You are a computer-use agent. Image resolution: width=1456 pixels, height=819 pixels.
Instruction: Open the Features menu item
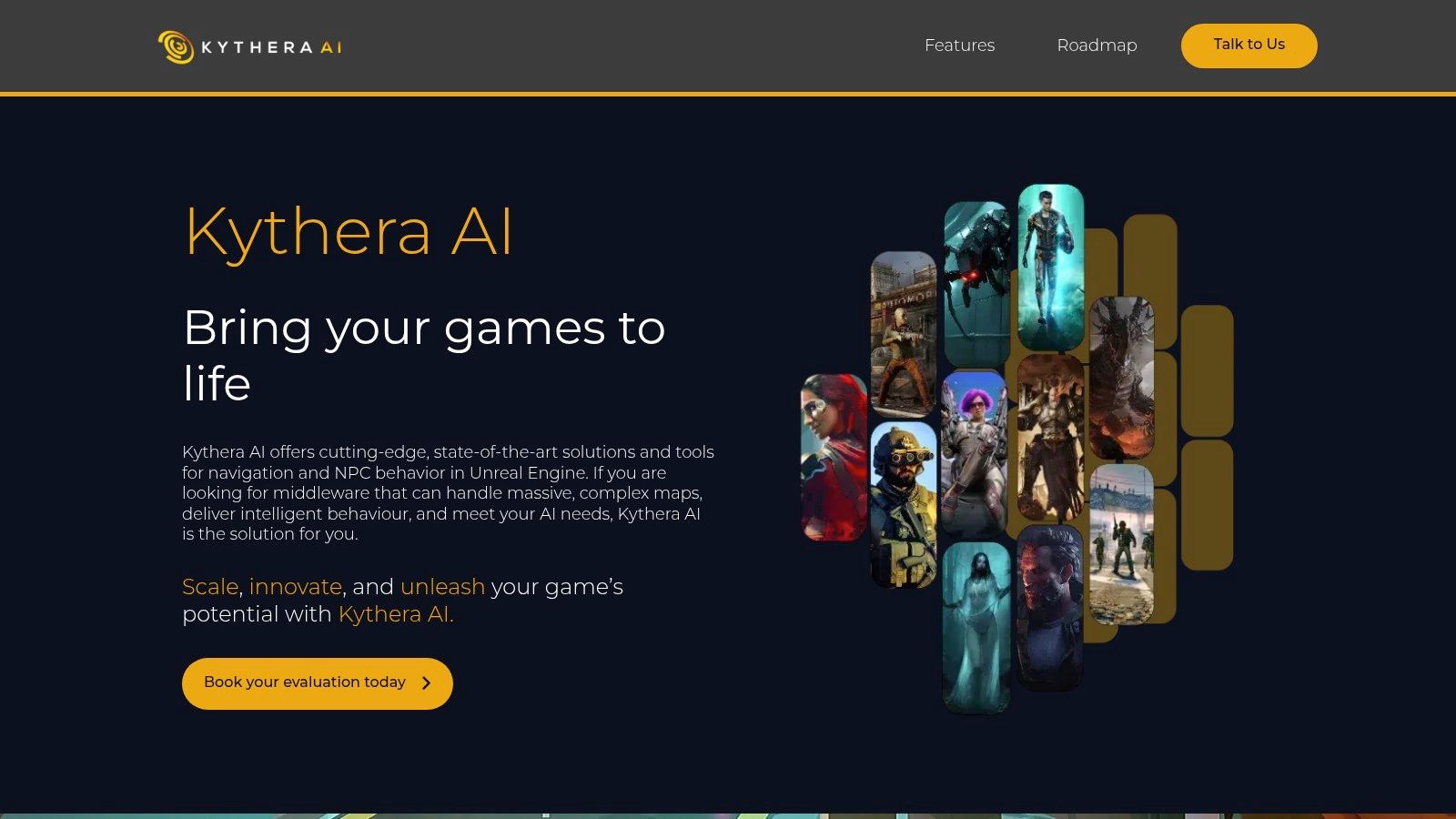[x=959, y=45]
